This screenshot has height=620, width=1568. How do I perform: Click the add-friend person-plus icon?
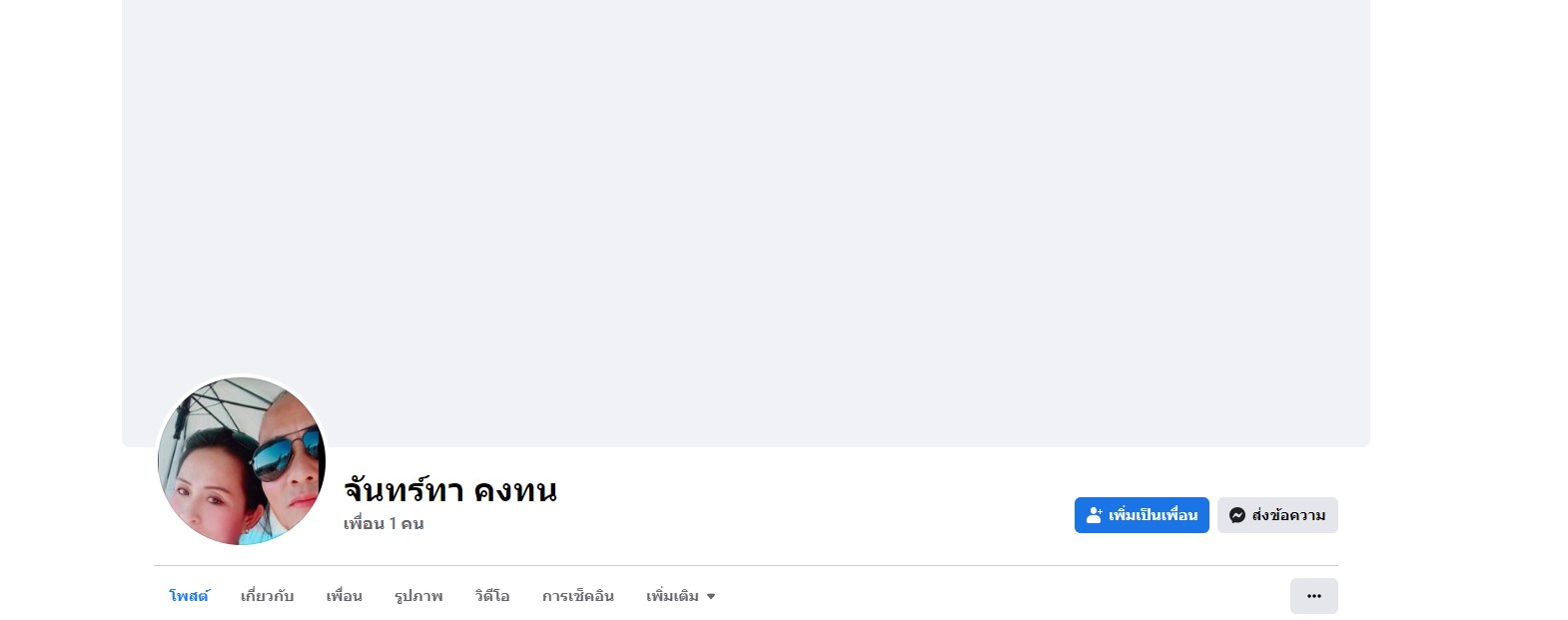point(1095,515)
